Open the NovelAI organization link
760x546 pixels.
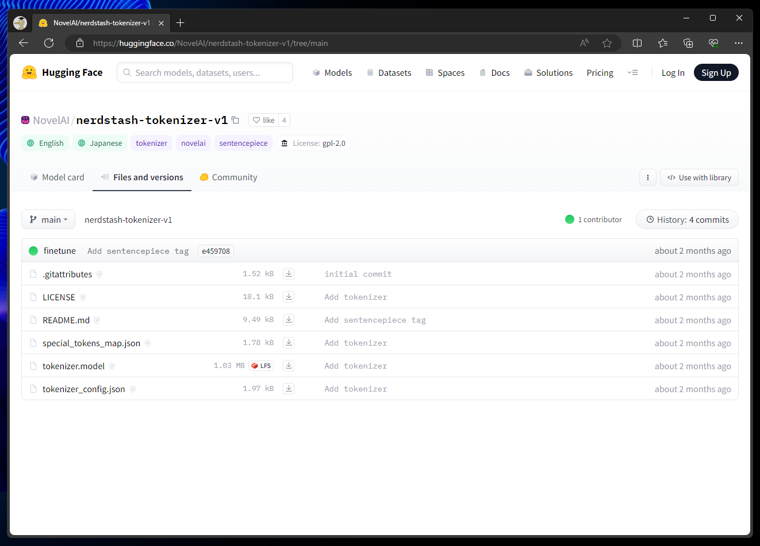[51, 120]
